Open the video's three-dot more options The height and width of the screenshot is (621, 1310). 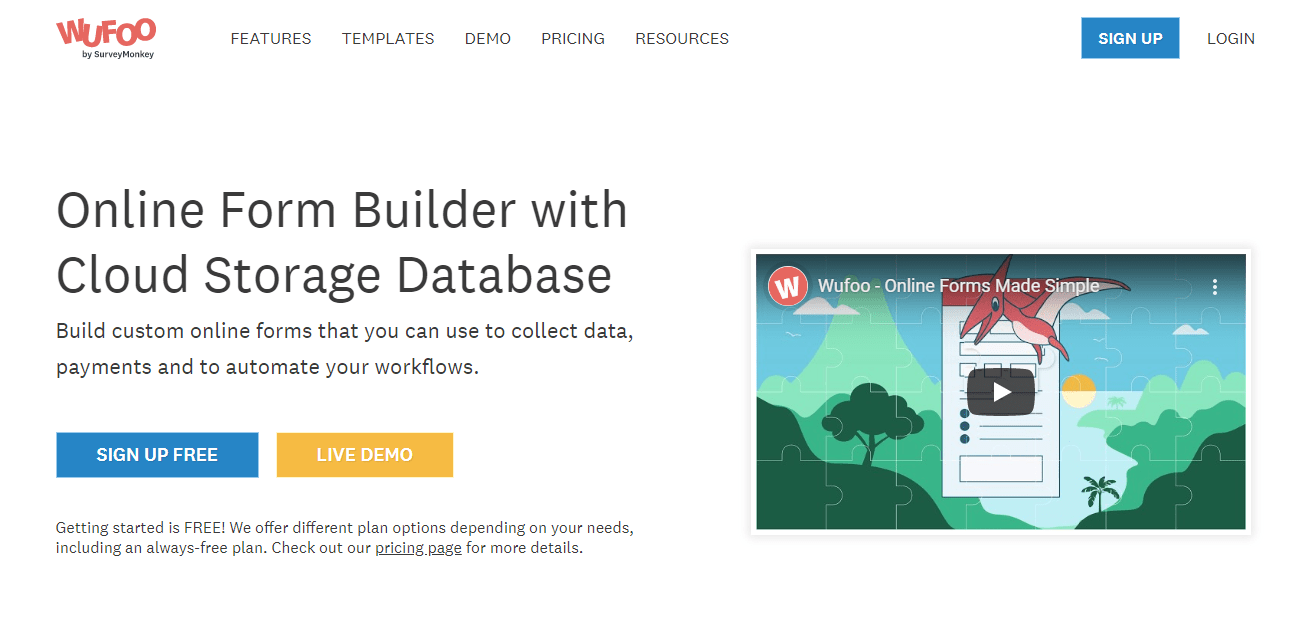coord(1214,287)
